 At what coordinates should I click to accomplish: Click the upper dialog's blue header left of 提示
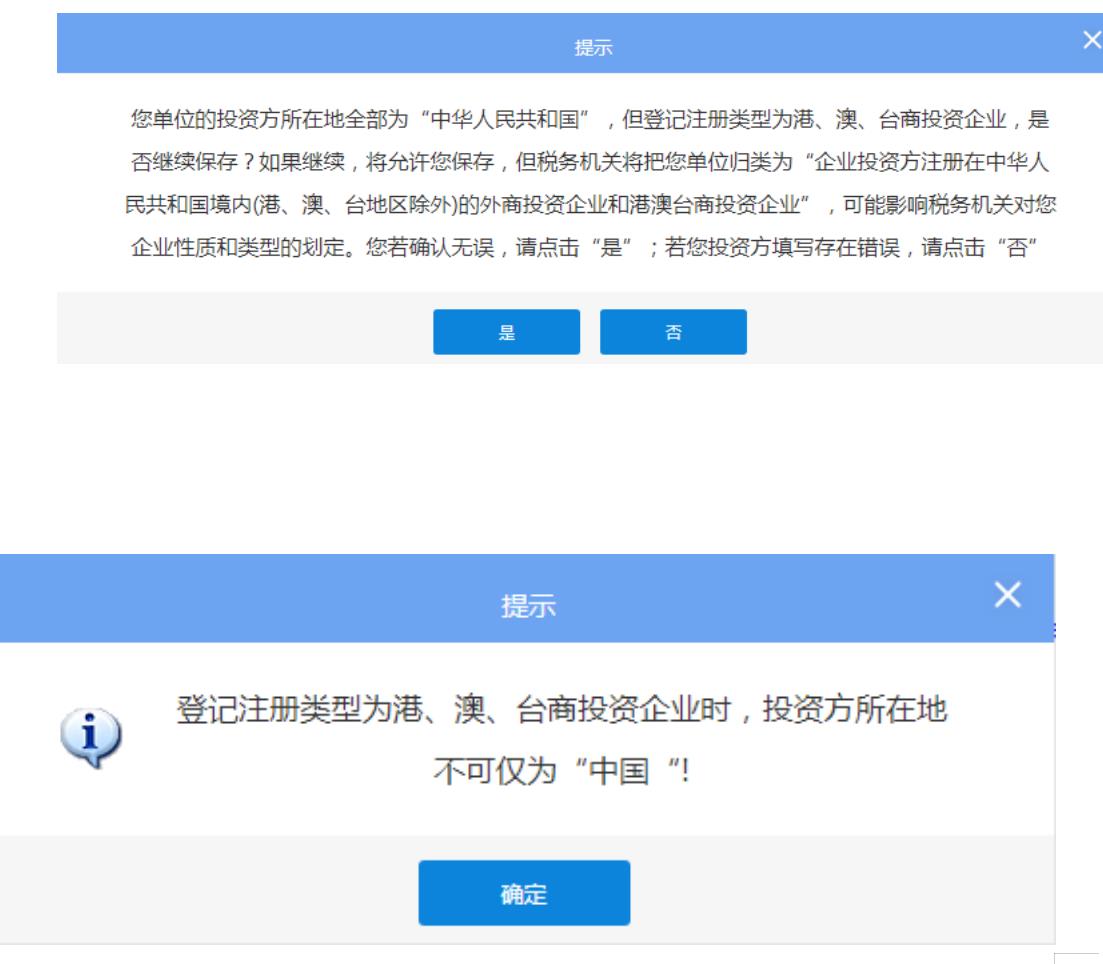[x=300, y=45]
